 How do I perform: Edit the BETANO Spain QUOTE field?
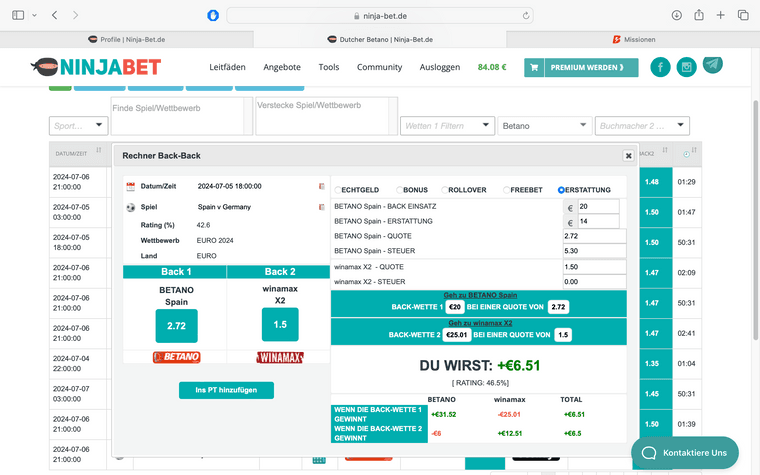[x=594, y=236]
